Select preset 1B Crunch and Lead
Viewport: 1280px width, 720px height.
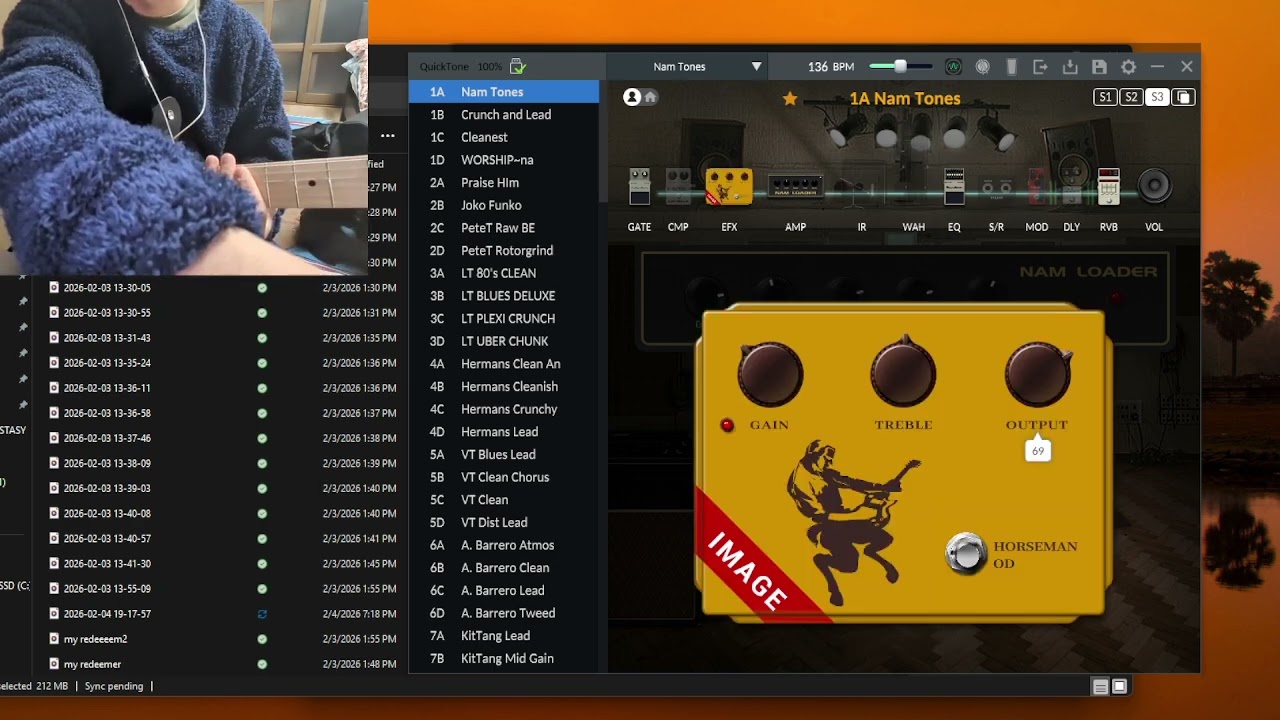504,115
